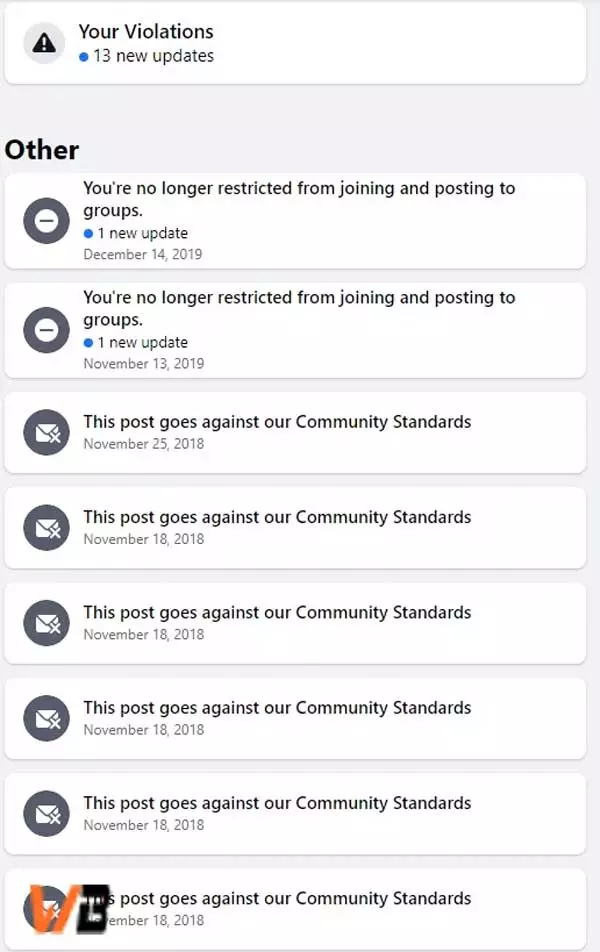Open the November 13, 2019 group restriction notice
The height and width of the screenshot is (952, 600).
pyautogui.click(x=295, y=330)
